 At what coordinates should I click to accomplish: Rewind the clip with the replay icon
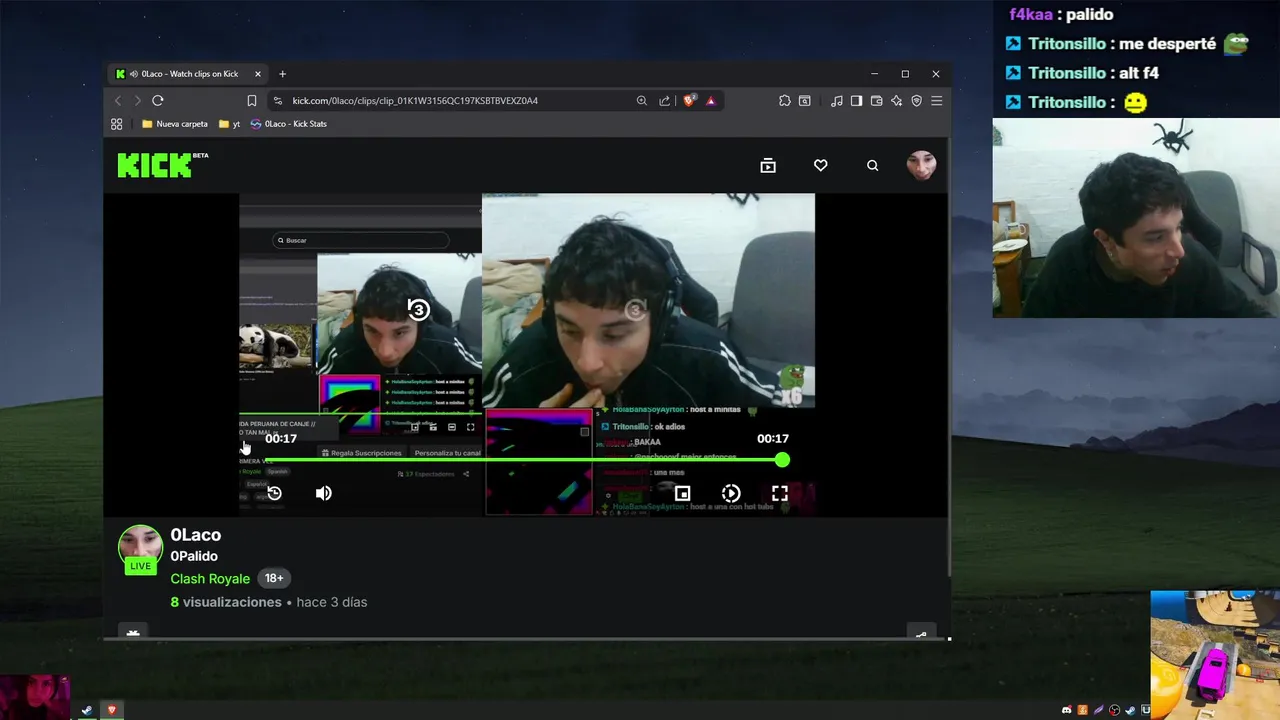[274, 493]
